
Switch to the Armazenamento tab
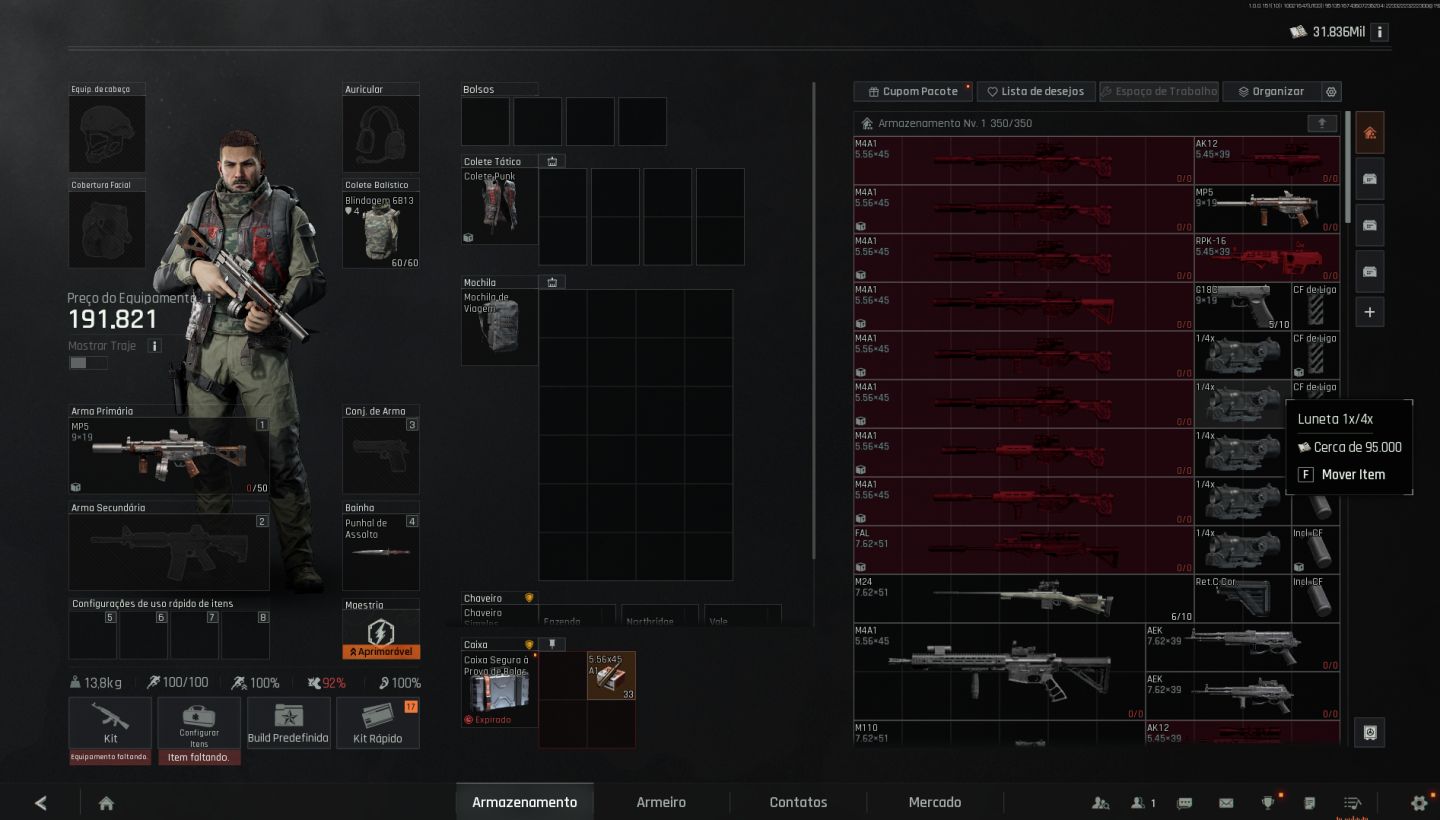click(x=525, y=802)
